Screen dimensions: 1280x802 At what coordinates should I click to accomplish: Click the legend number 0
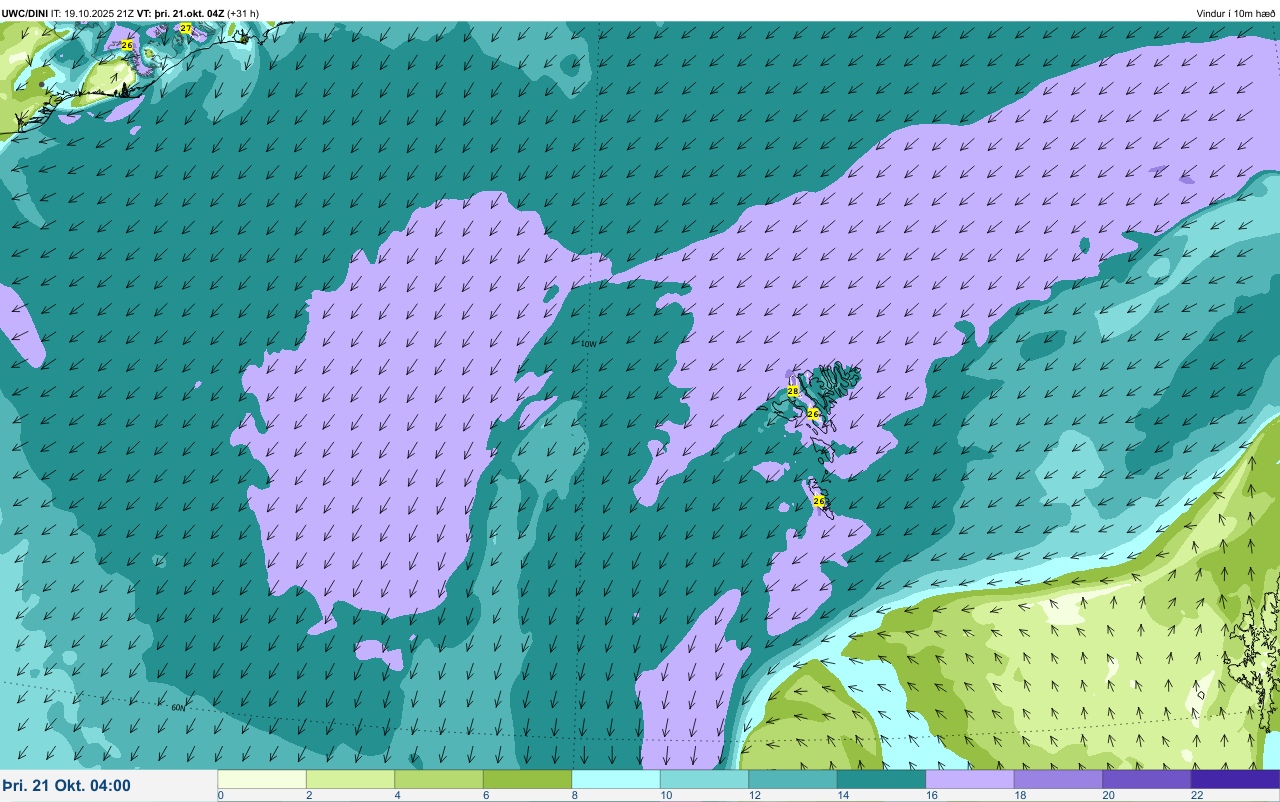click(220, 795)
